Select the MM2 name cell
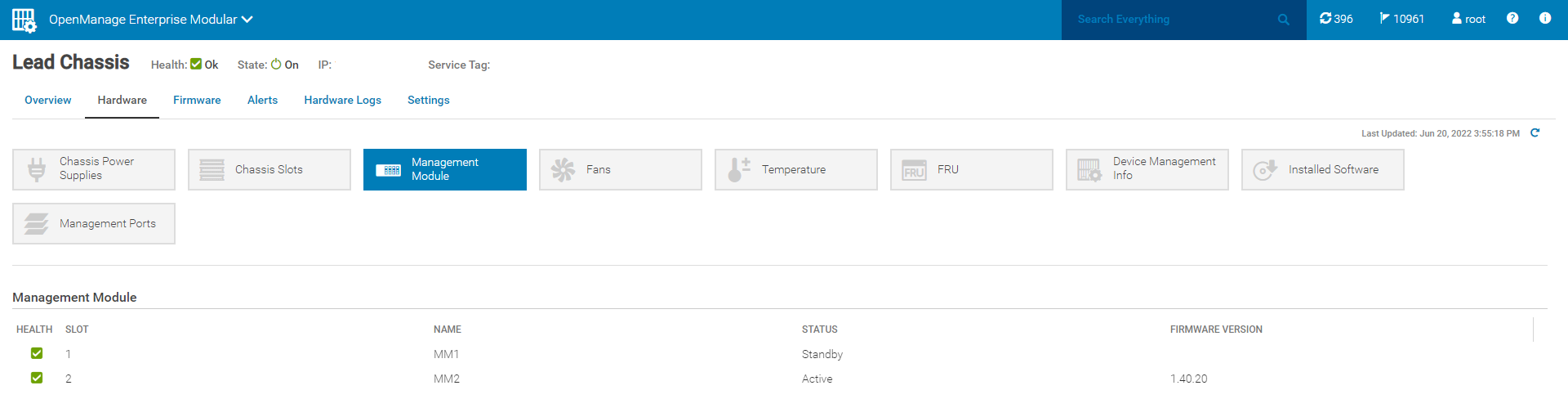 point(447,379)
